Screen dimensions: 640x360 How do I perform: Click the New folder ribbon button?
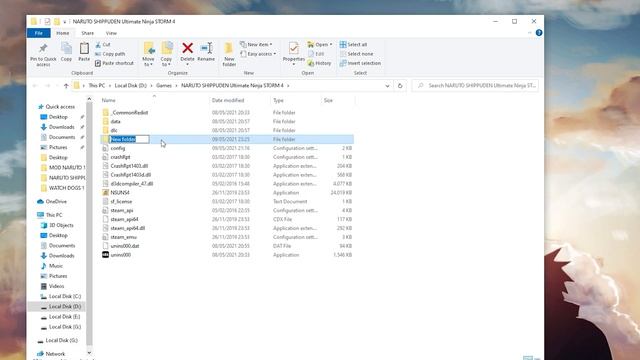[229, 54]
